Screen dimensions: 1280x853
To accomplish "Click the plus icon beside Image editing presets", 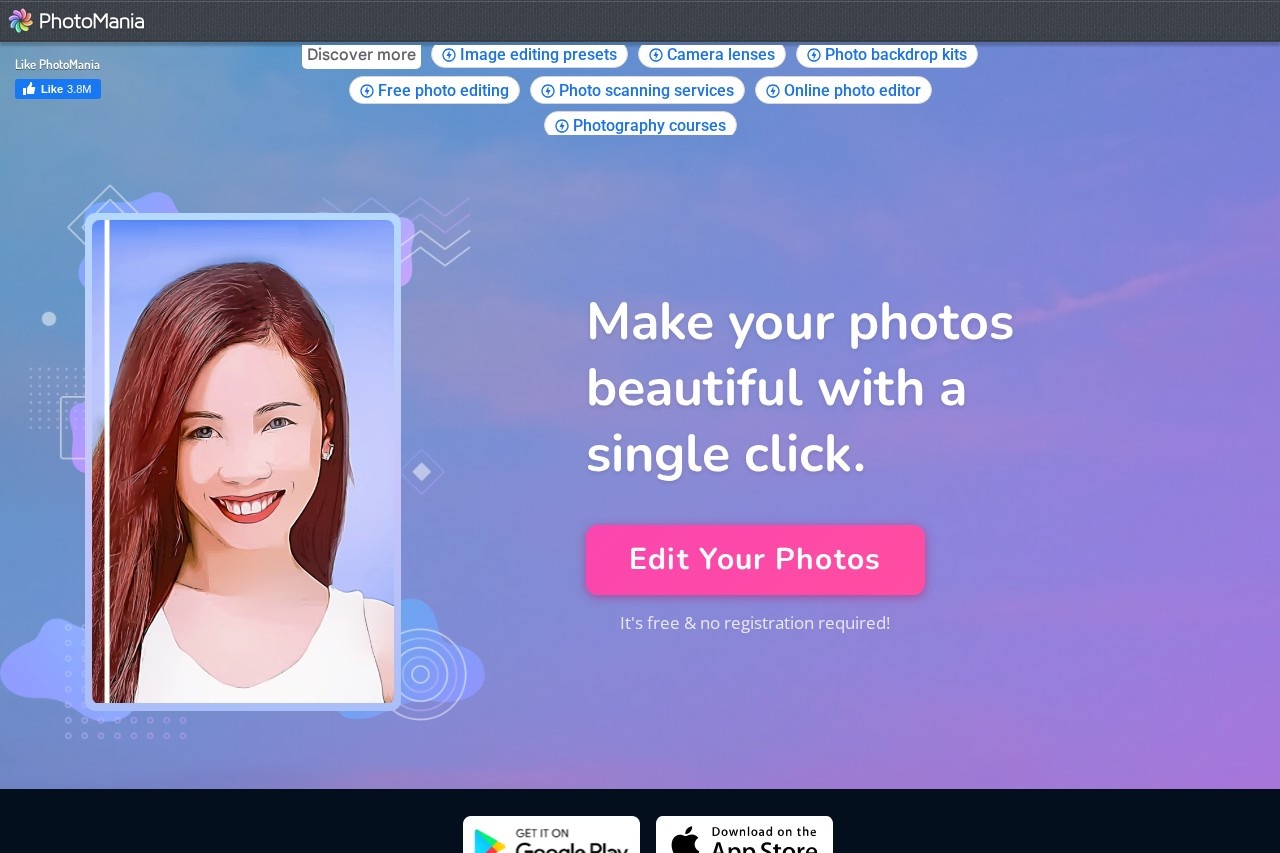I will coord(449,55).
